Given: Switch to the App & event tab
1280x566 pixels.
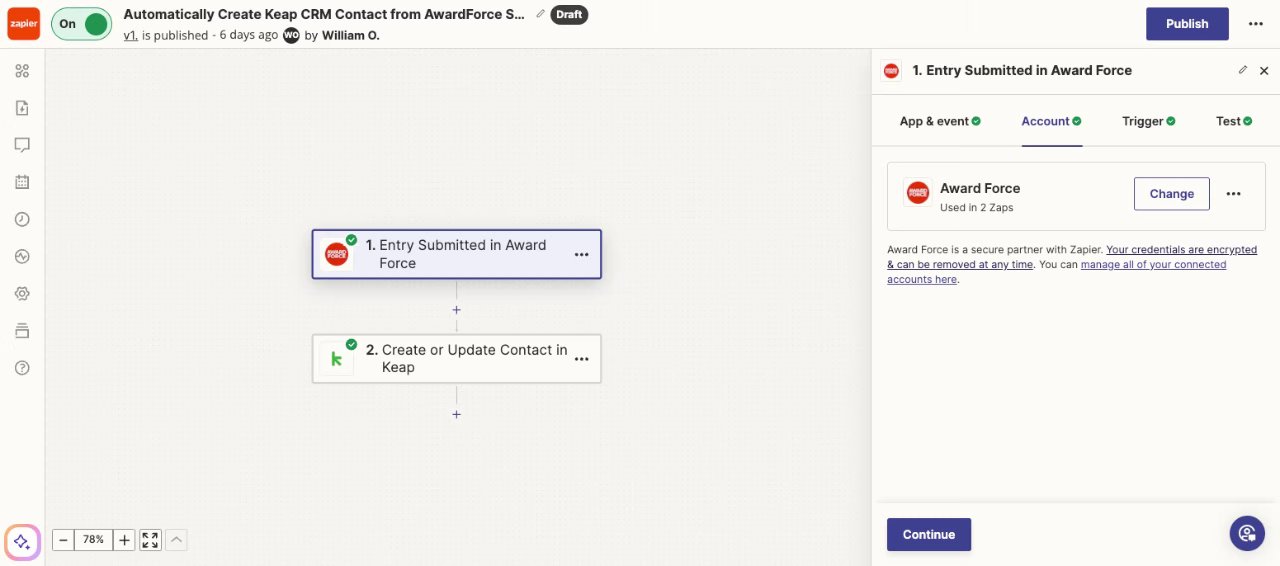Looking at the screenshot, I should click(x=940, y=121).
